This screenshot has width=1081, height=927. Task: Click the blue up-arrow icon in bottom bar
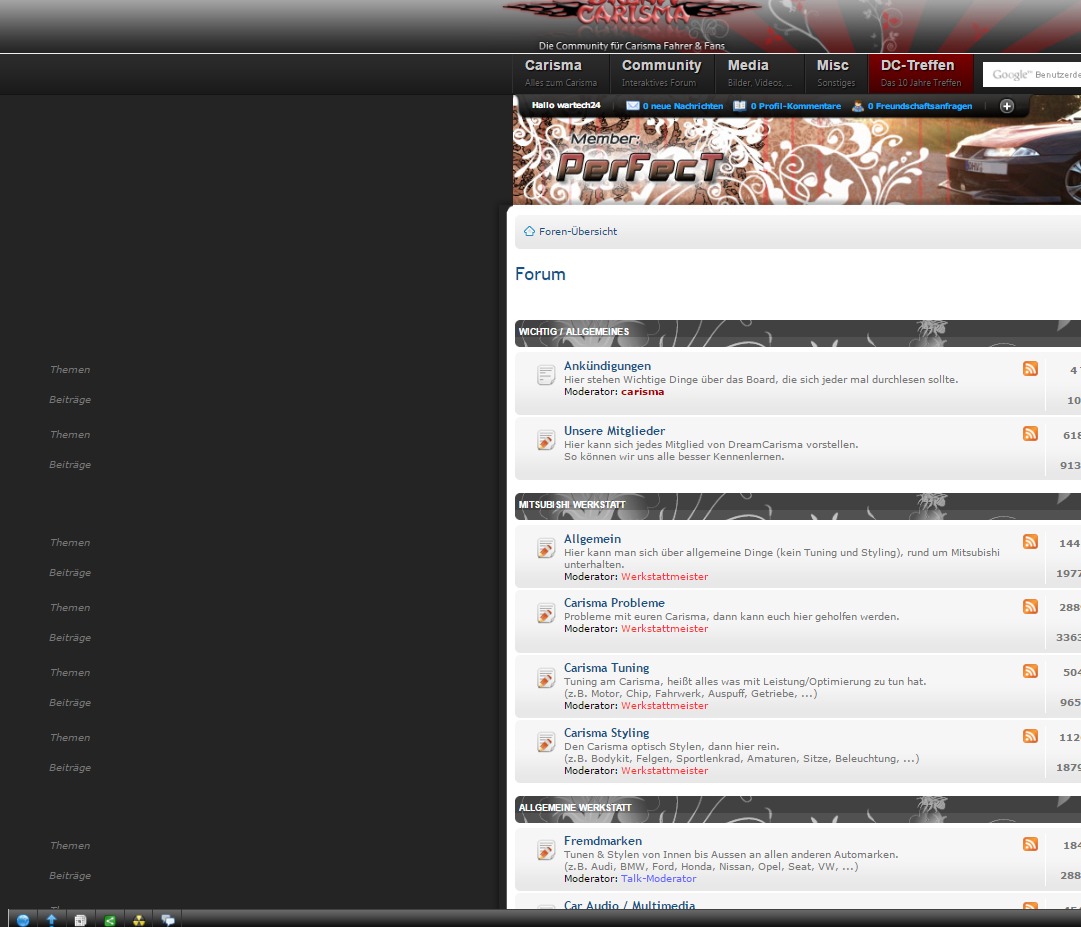[x=51, y=920]
